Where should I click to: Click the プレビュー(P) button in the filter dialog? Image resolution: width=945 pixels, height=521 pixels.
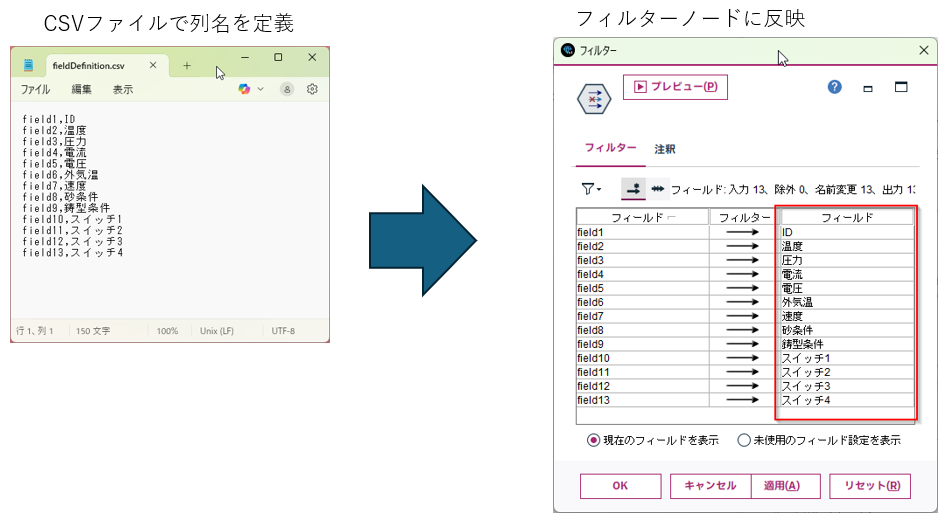click(675, 87)
